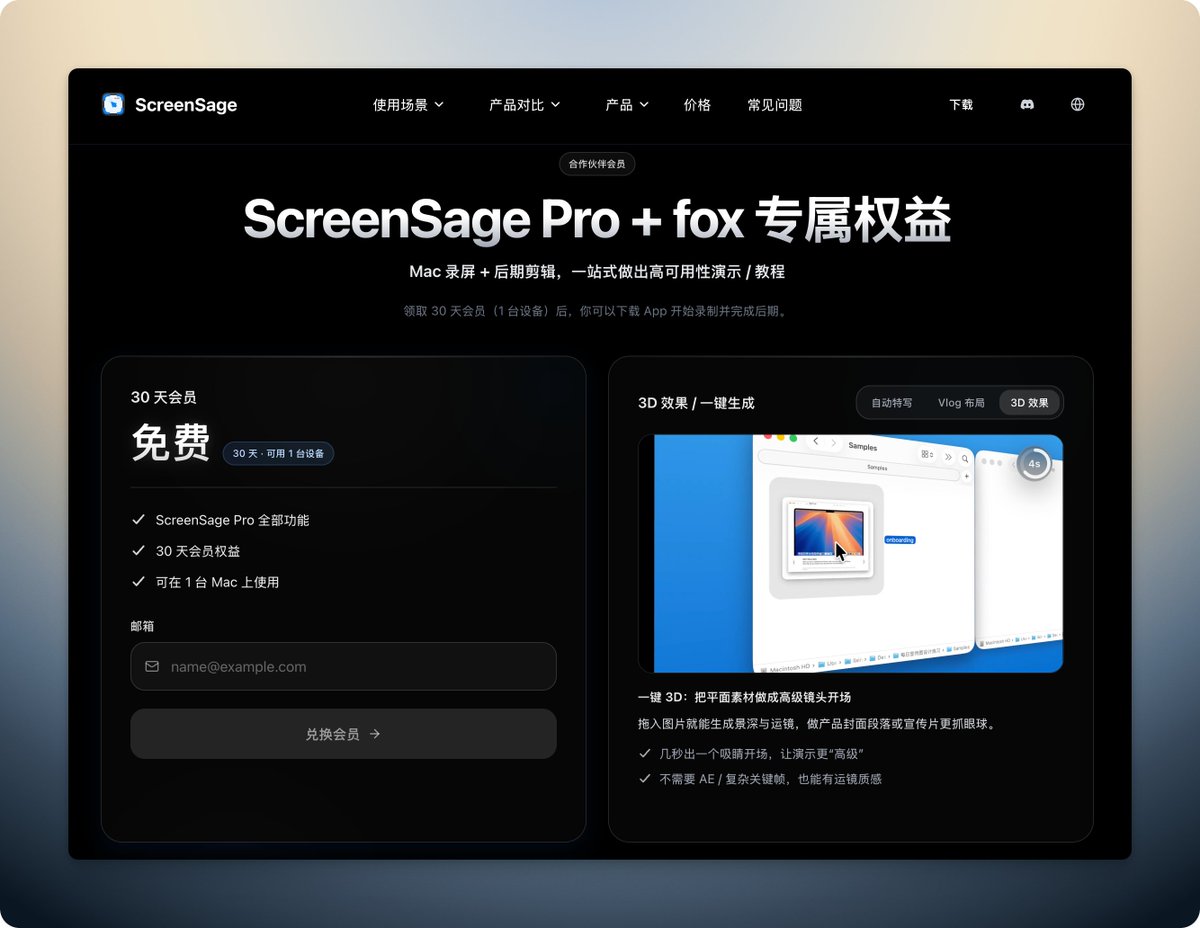Click the 下载 link in header
Viewport: 1200px width, 928px height.
960,105
